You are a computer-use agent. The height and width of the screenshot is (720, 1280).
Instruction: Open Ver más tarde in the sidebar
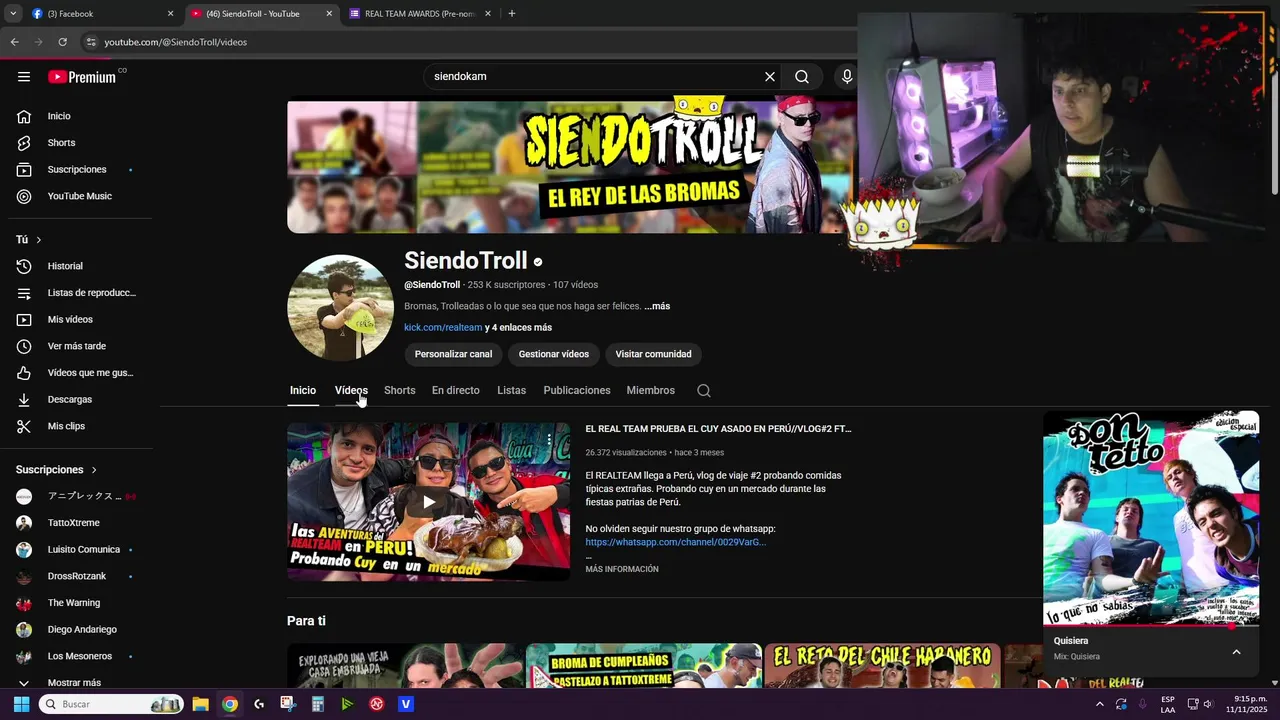(x=76, y=346)
